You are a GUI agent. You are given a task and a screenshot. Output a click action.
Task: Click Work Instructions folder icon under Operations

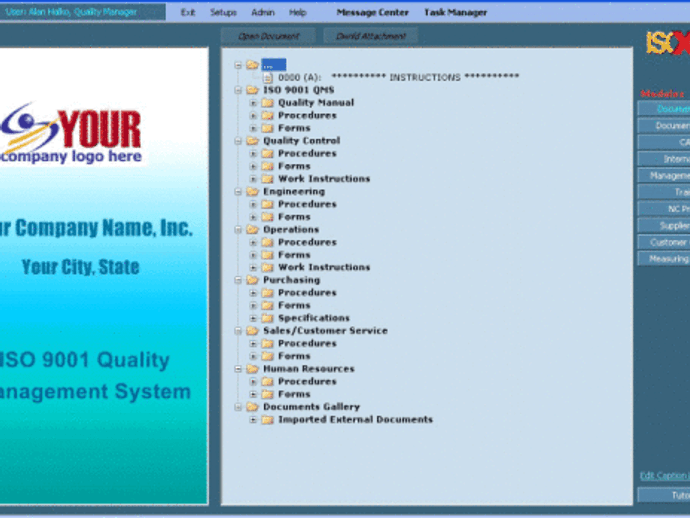(x=268, y=267)
